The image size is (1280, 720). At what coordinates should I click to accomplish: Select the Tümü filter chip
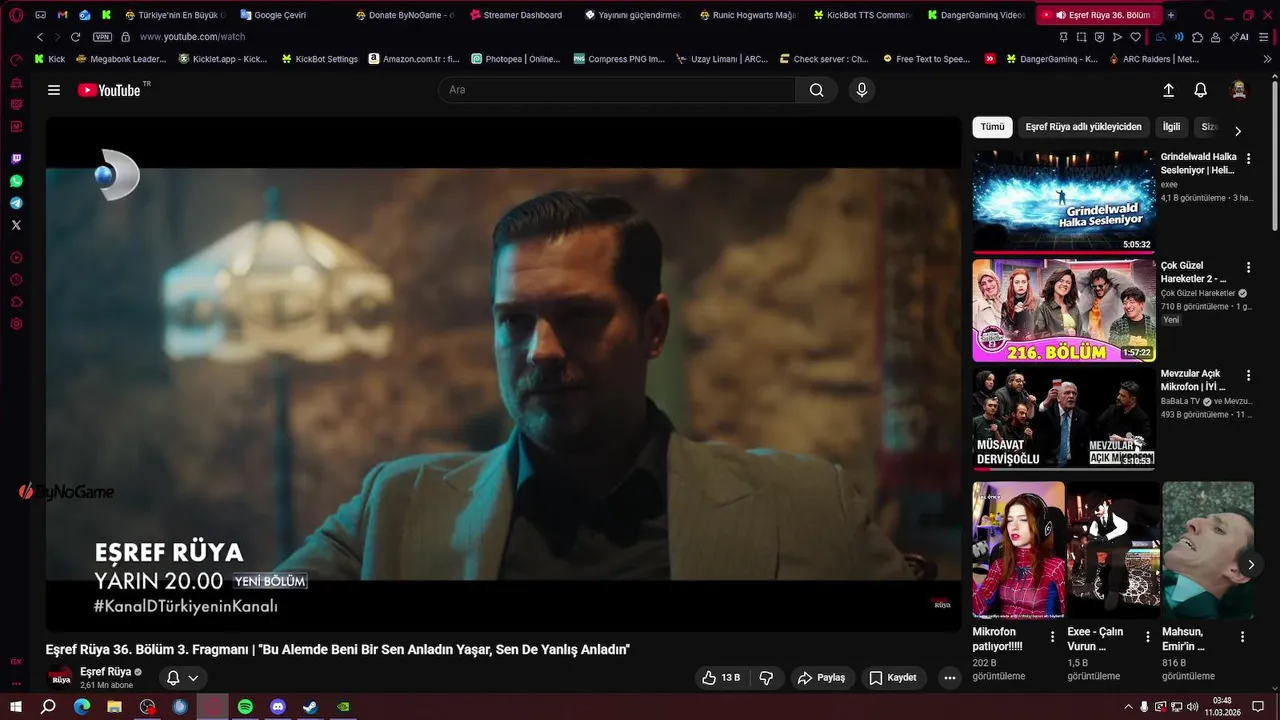[x=992, y=127]
